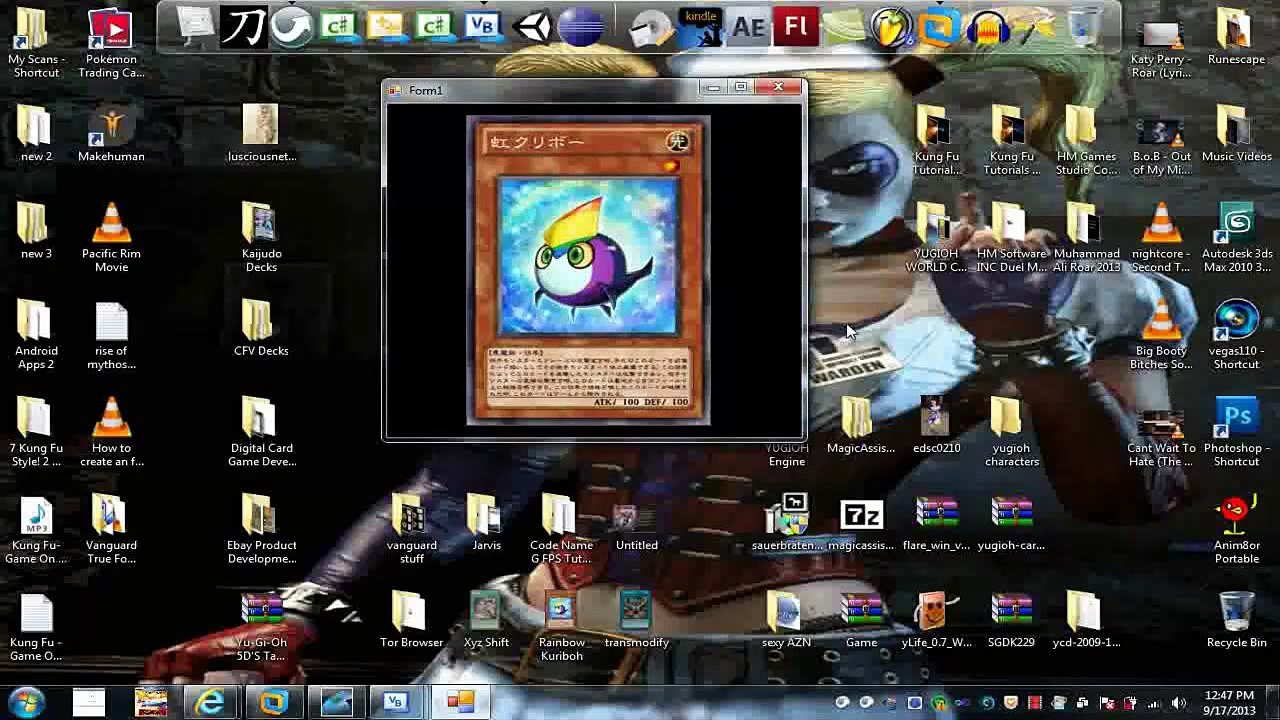The width and height of the screenshot is (1280, 720).
Task: Open SGDK229 archive on desktop
Action: point(1011,620)
